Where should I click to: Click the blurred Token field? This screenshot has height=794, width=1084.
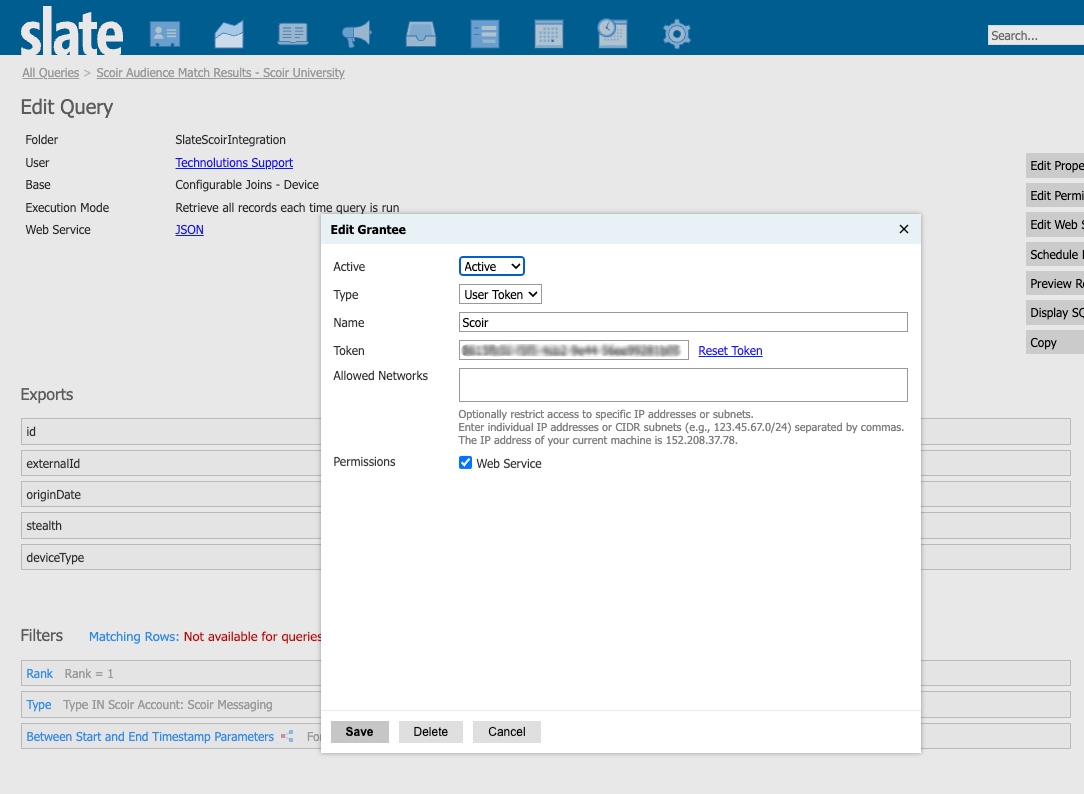point(573,350)
